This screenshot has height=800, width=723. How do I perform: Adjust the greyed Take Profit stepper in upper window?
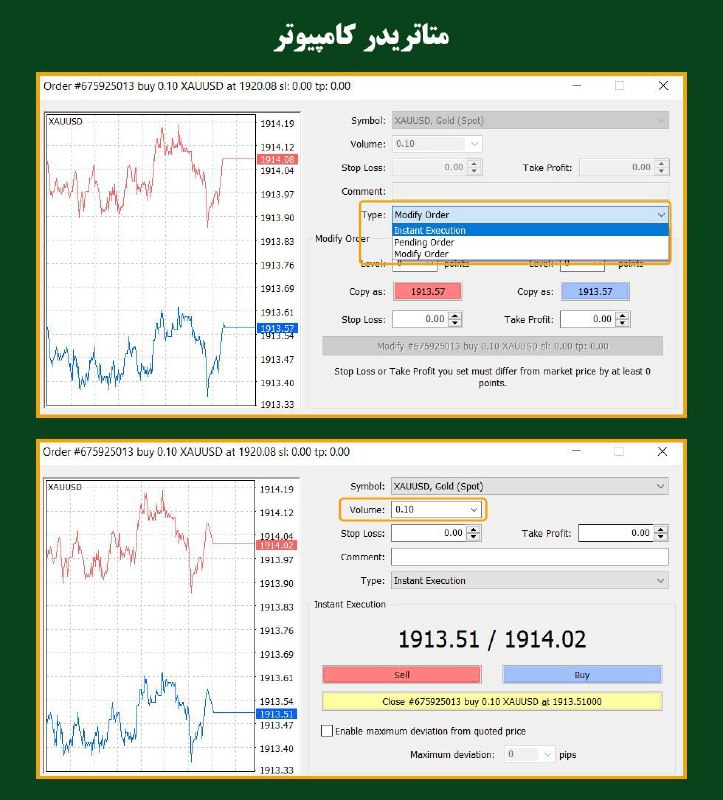pos(662,167)
